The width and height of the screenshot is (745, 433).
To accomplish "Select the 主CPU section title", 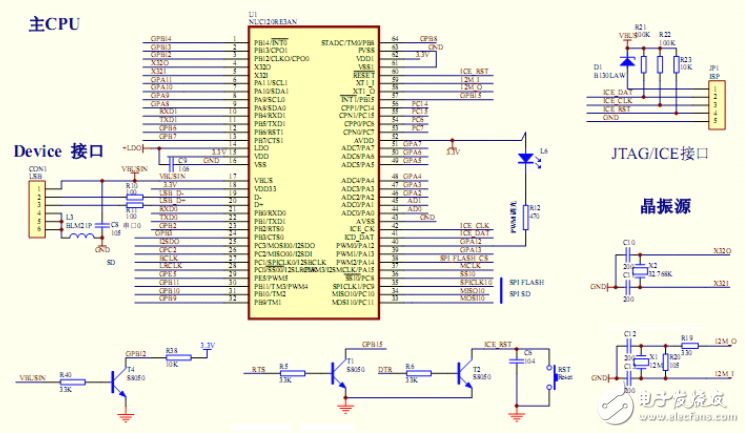I will pyautogui.click(x=54, y=22).
